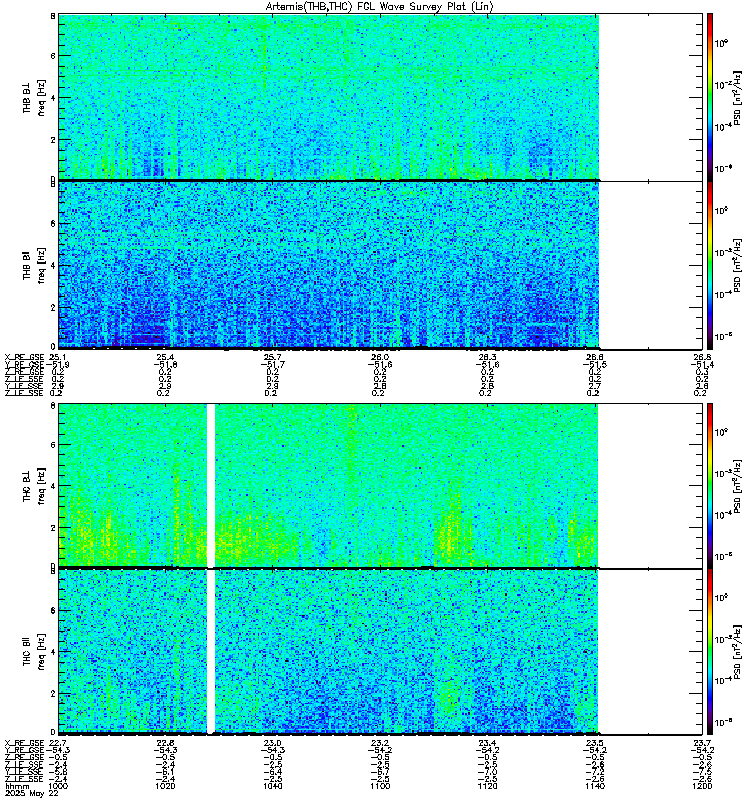Click the '1200' time tick label
The height and width of the screenshot is (800, 750).
pos(702,786)
